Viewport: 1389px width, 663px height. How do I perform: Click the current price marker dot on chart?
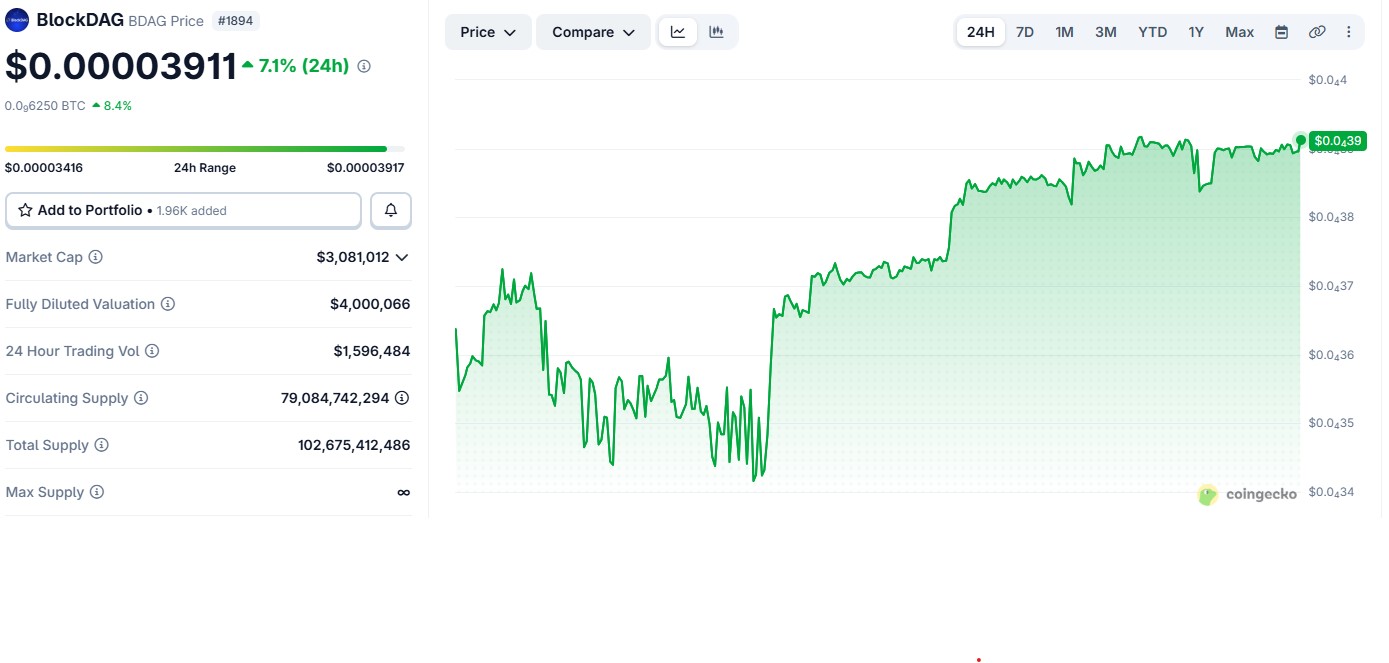click(x=1300, y=140)
